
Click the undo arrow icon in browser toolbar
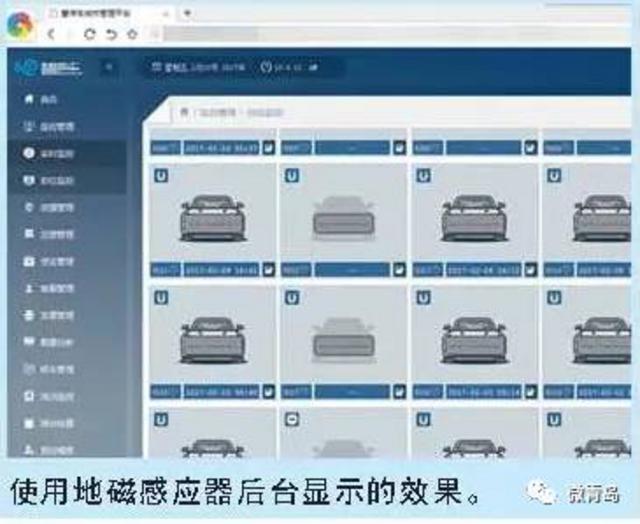click(x=109, y=33)
